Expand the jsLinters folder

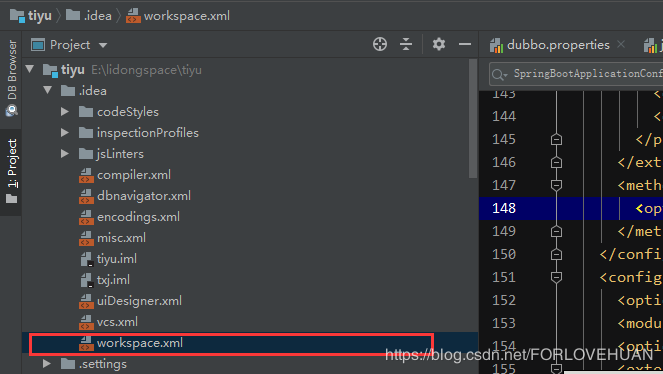click(65, 153)
